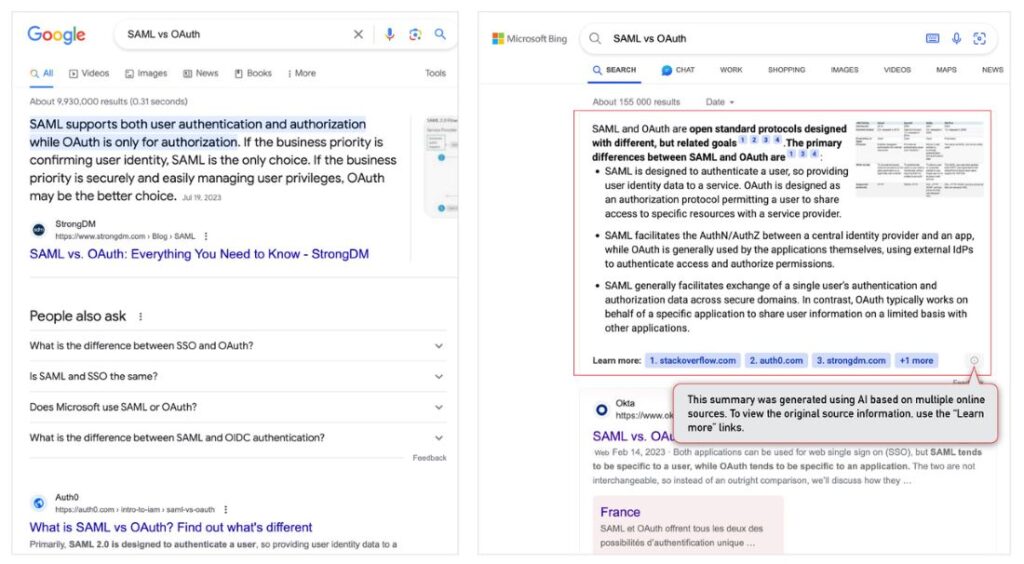The width and height of the screenshot is (1024, 564).
Task: Open the Google More filters menu
Action: click(x=301, y=73)
